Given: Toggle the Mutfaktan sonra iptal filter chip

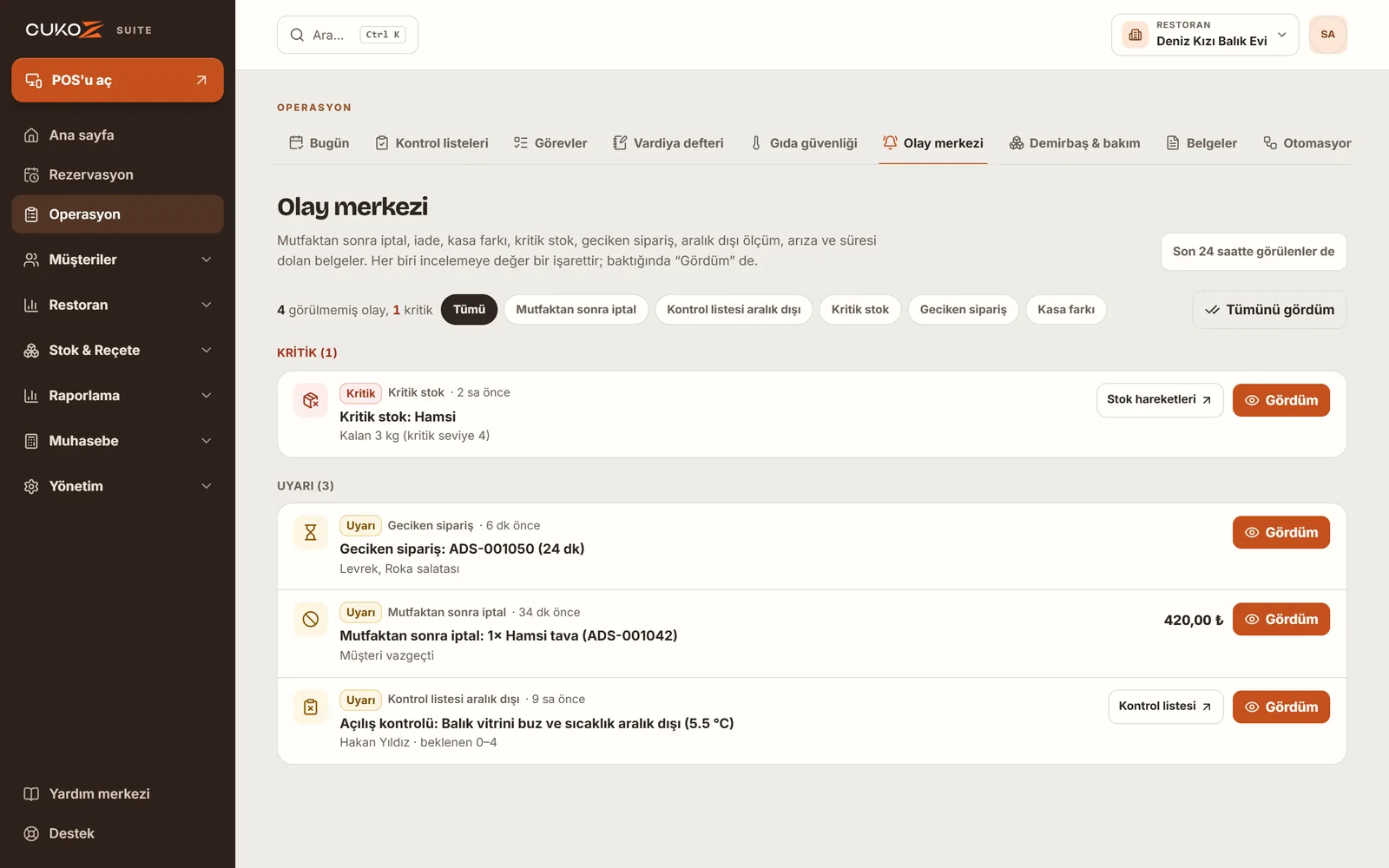Looking at the screenshot, I should 576,310.
